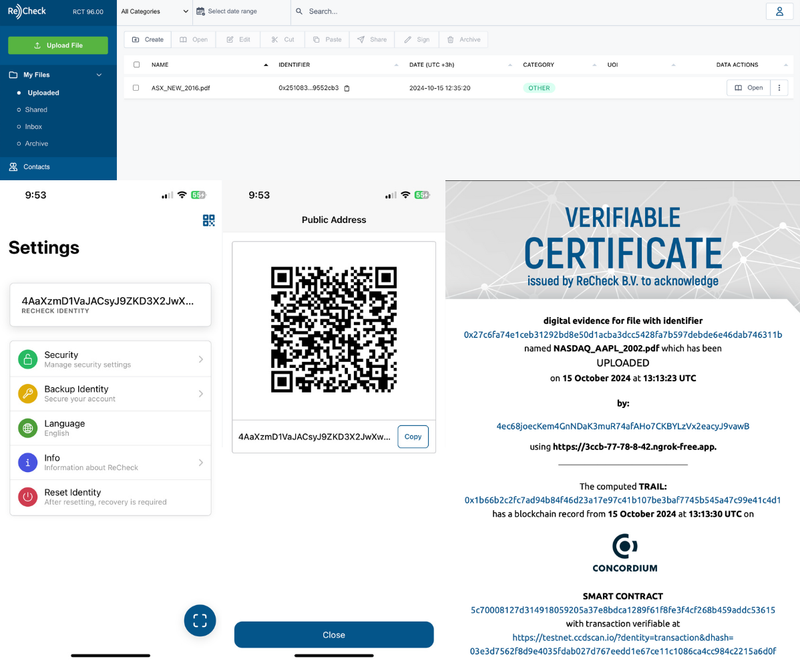Click the ReCheck logo in the sidebar
This screenshot has height=667, width=800.
click(x=27, y=11)
